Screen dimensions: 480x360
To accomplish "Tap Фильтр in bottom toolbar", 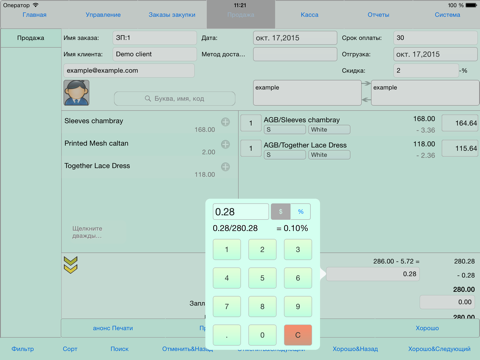I will click(23, 349).
